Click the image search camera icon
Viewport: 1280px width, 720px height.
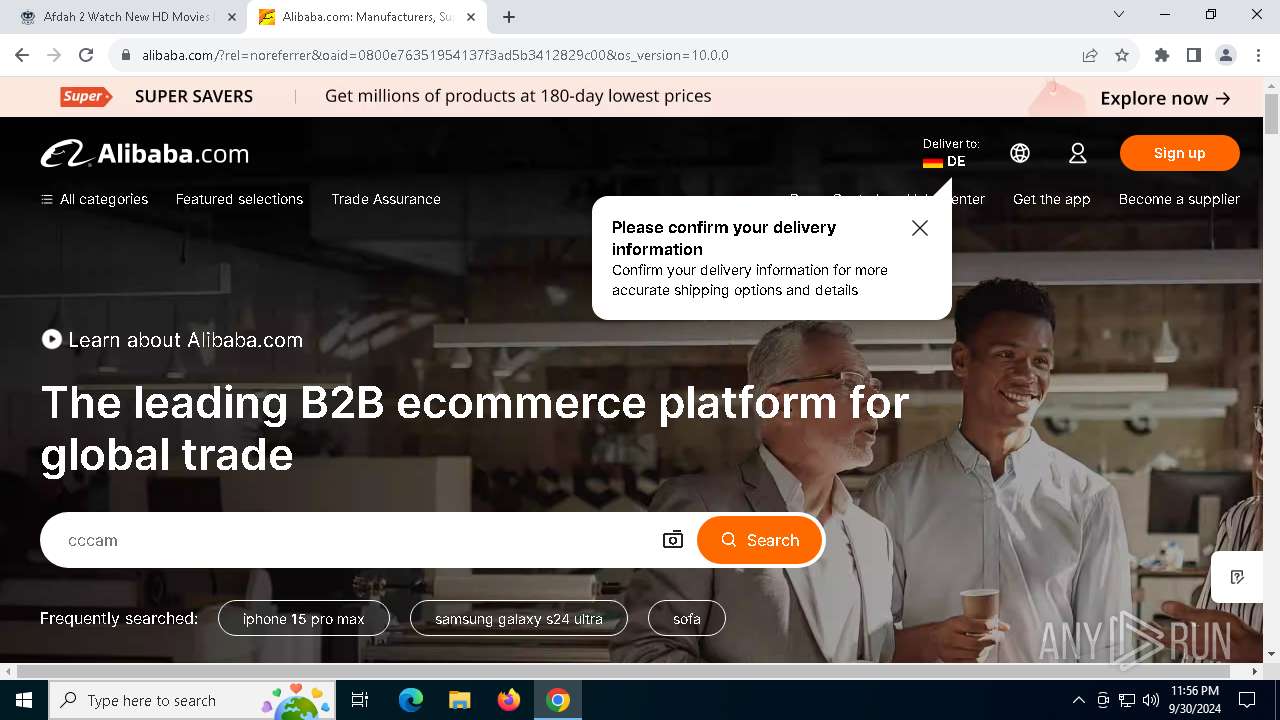673,540
